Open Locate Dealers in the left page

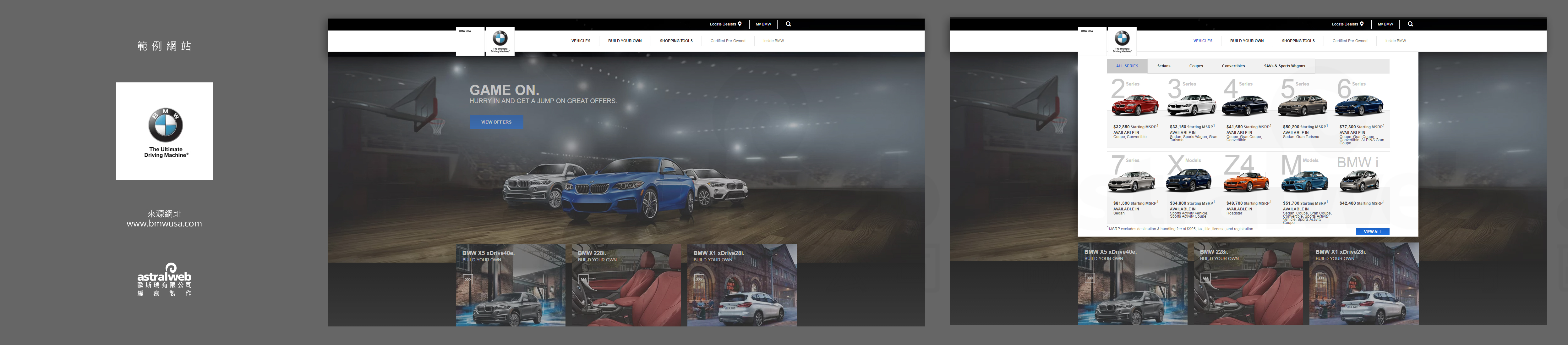726,25
